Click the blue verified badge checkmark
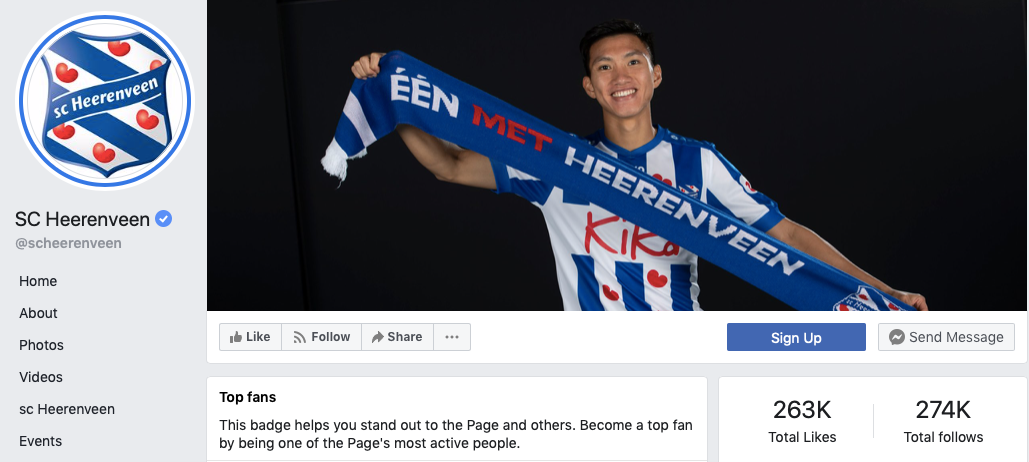 point(163,219)
